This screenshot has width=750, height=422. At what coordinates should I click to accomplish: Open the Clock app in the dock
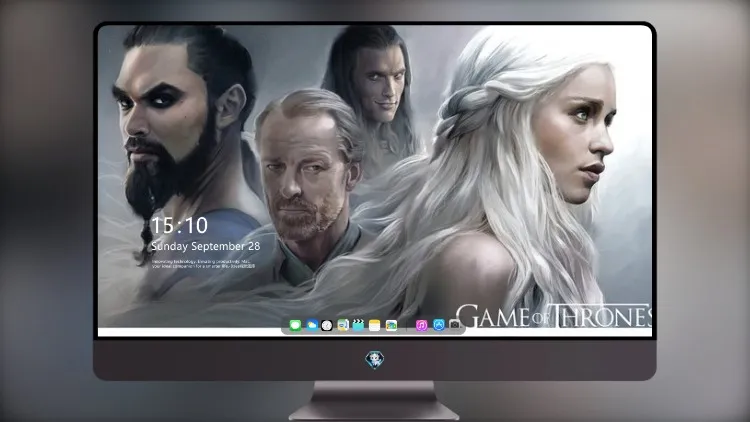(x=327, y=325)
